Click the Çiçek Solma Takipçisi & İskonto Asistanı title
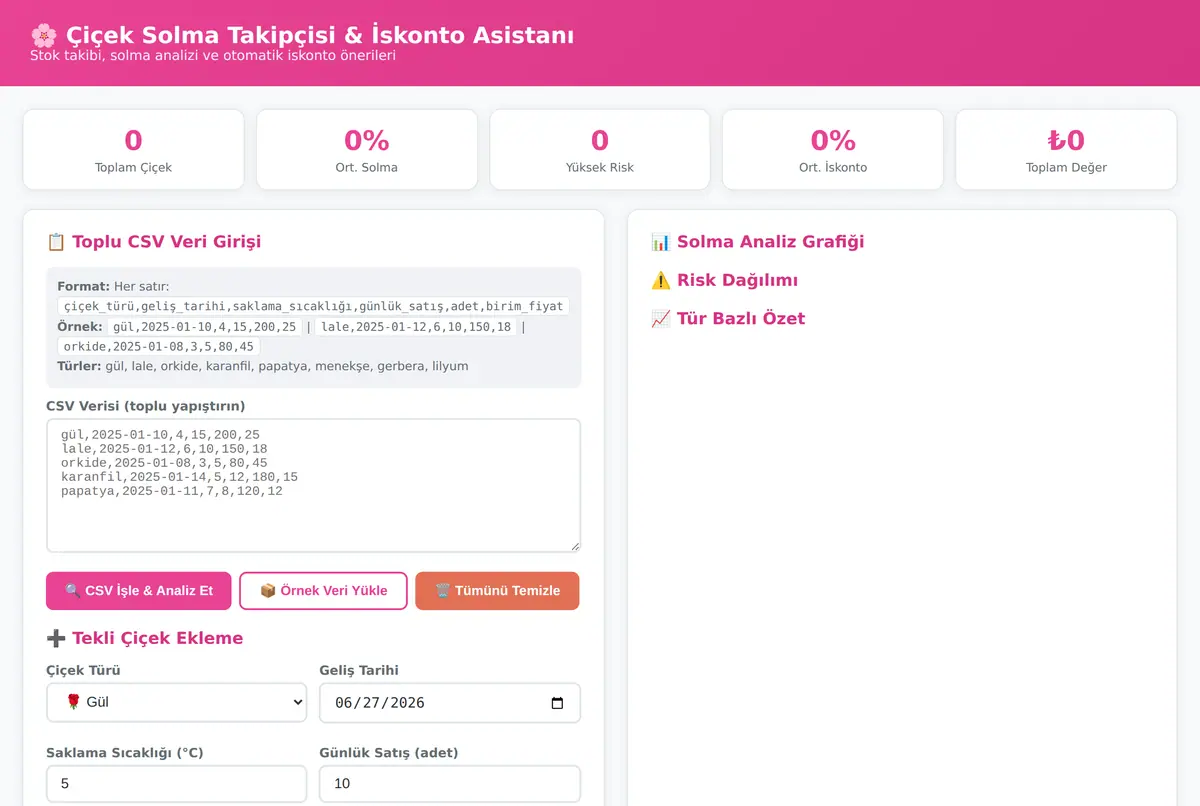The width and height of the screenshot is (1200, 806). pyautogui.click(x=320, y=35)
